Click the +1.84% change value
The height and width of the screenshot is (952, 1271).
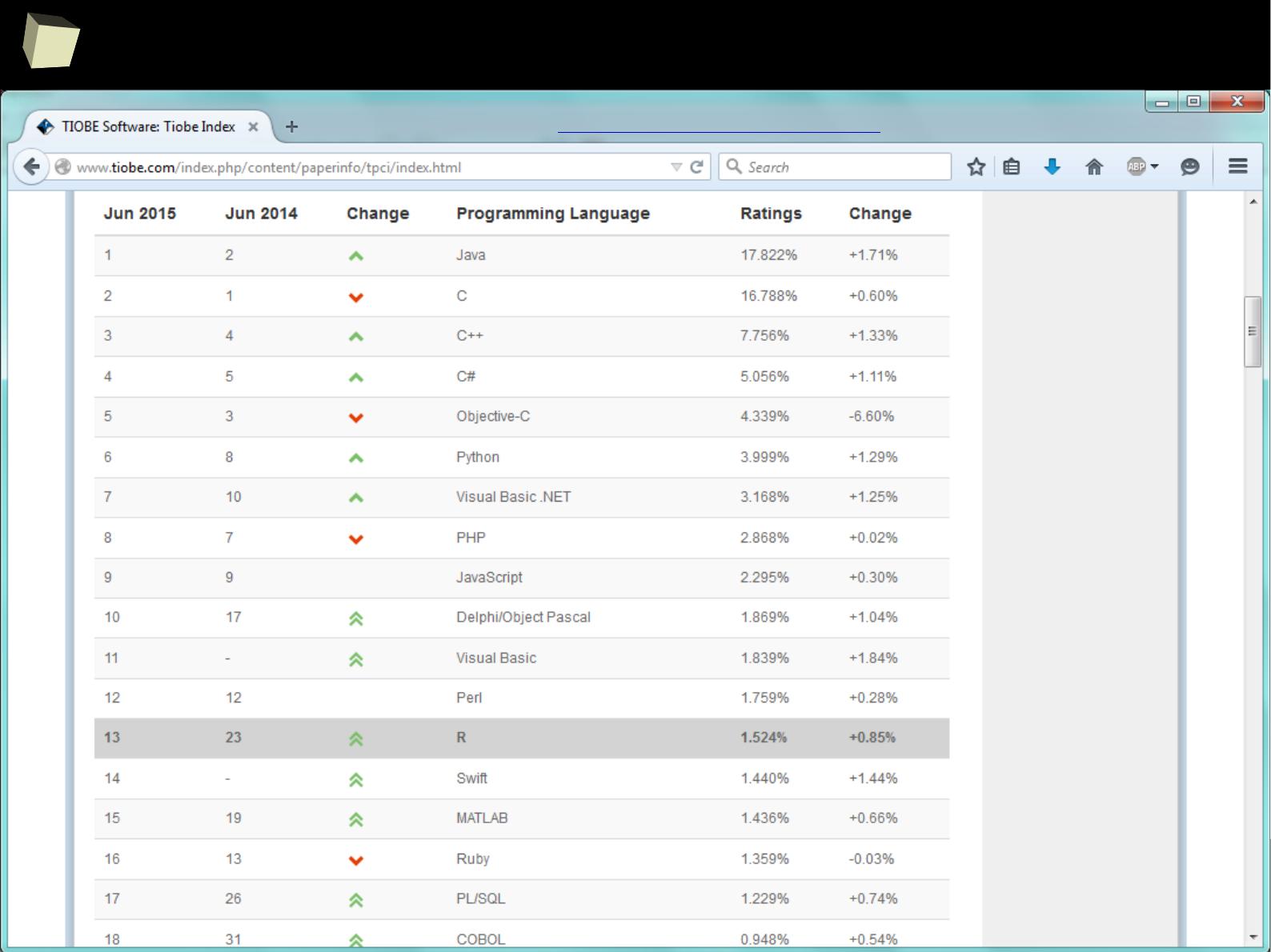pyautogui.click(x=873, y=658)
